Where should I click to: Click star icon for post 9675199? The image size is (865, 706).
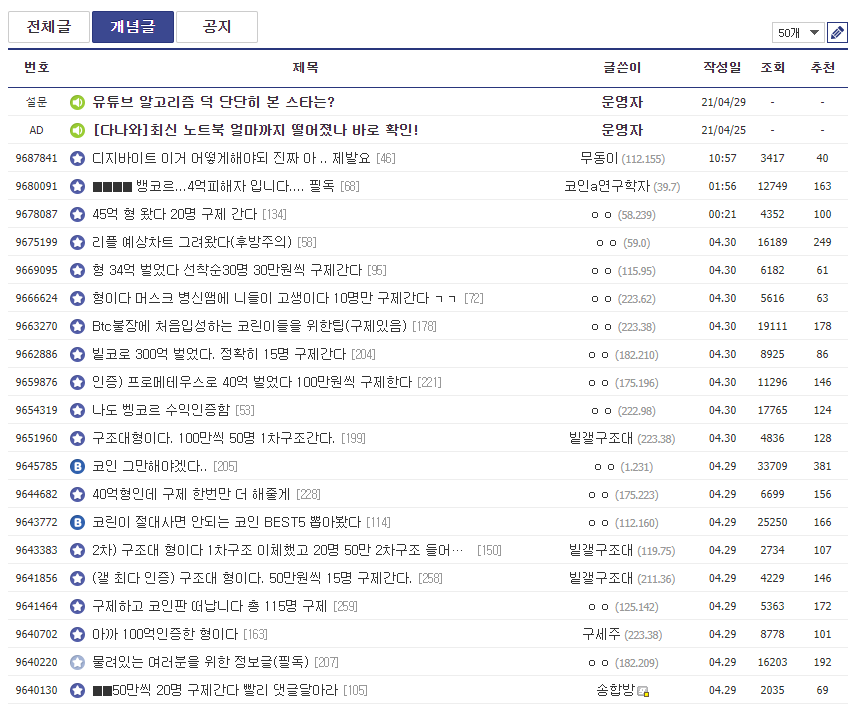[77, 242]
